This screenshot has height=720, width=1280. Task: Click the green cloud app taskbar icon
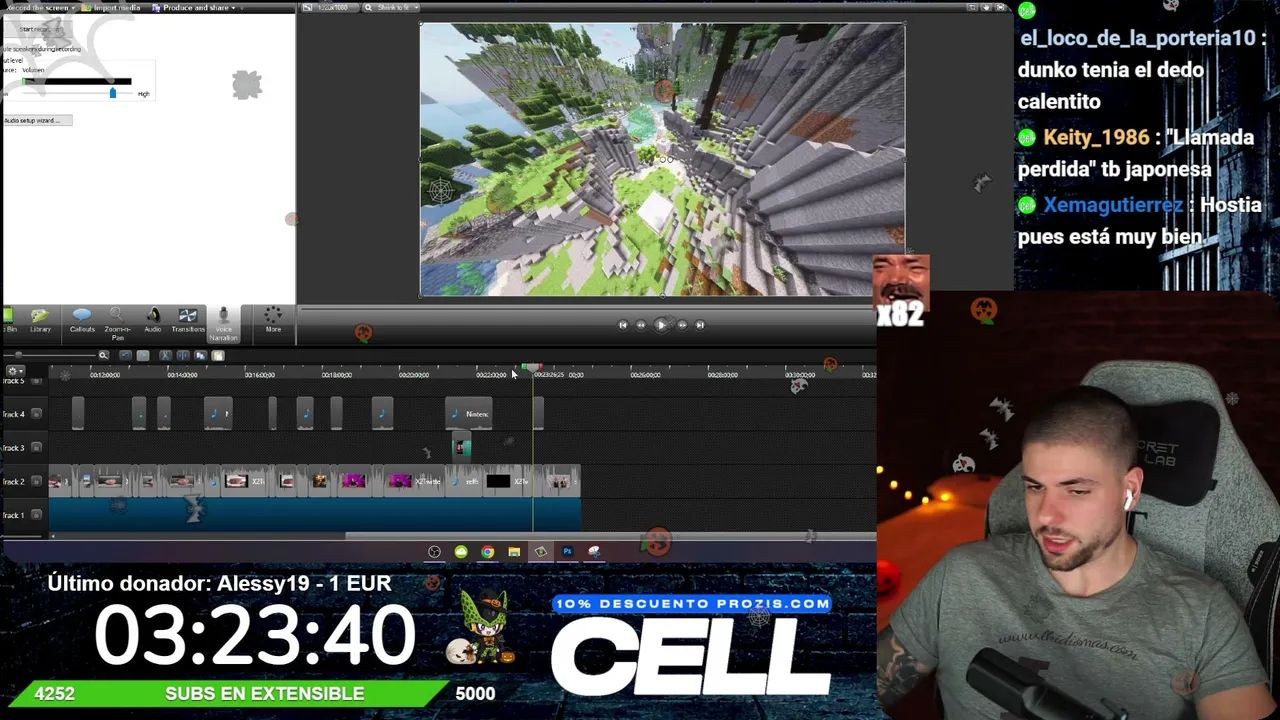coord(461,552)
